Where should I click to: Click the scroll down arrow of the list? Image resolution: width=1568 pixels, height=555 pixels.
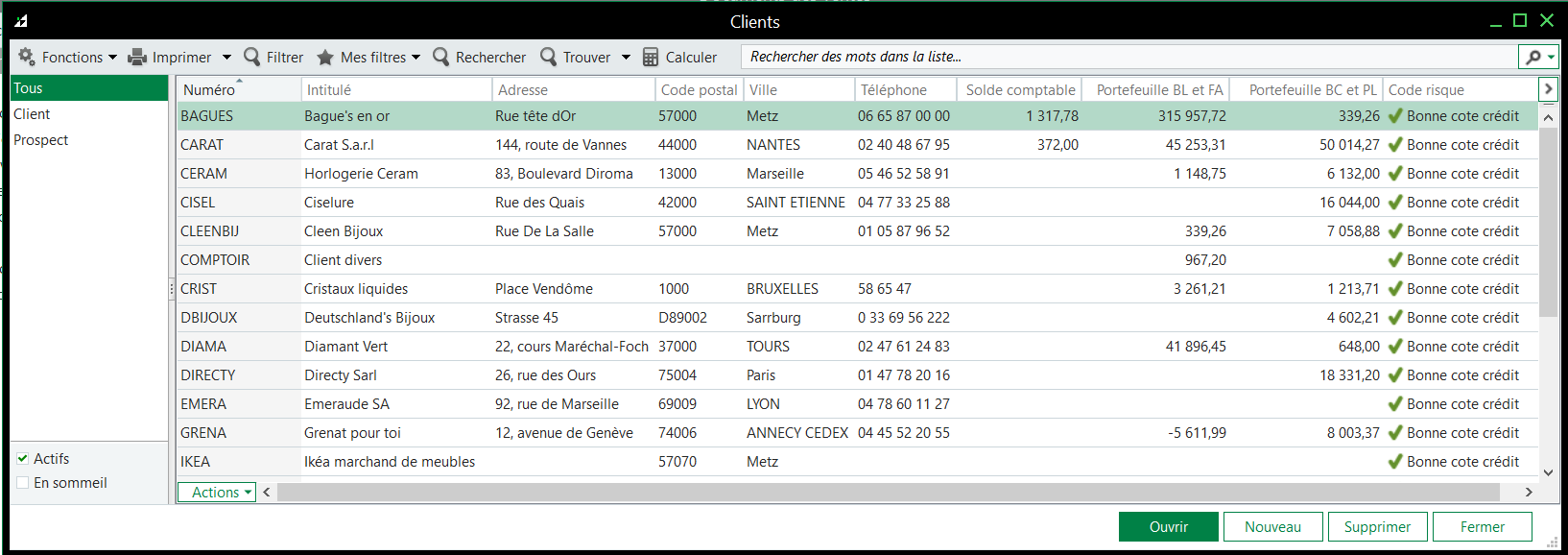click(x=1548, y=472)
